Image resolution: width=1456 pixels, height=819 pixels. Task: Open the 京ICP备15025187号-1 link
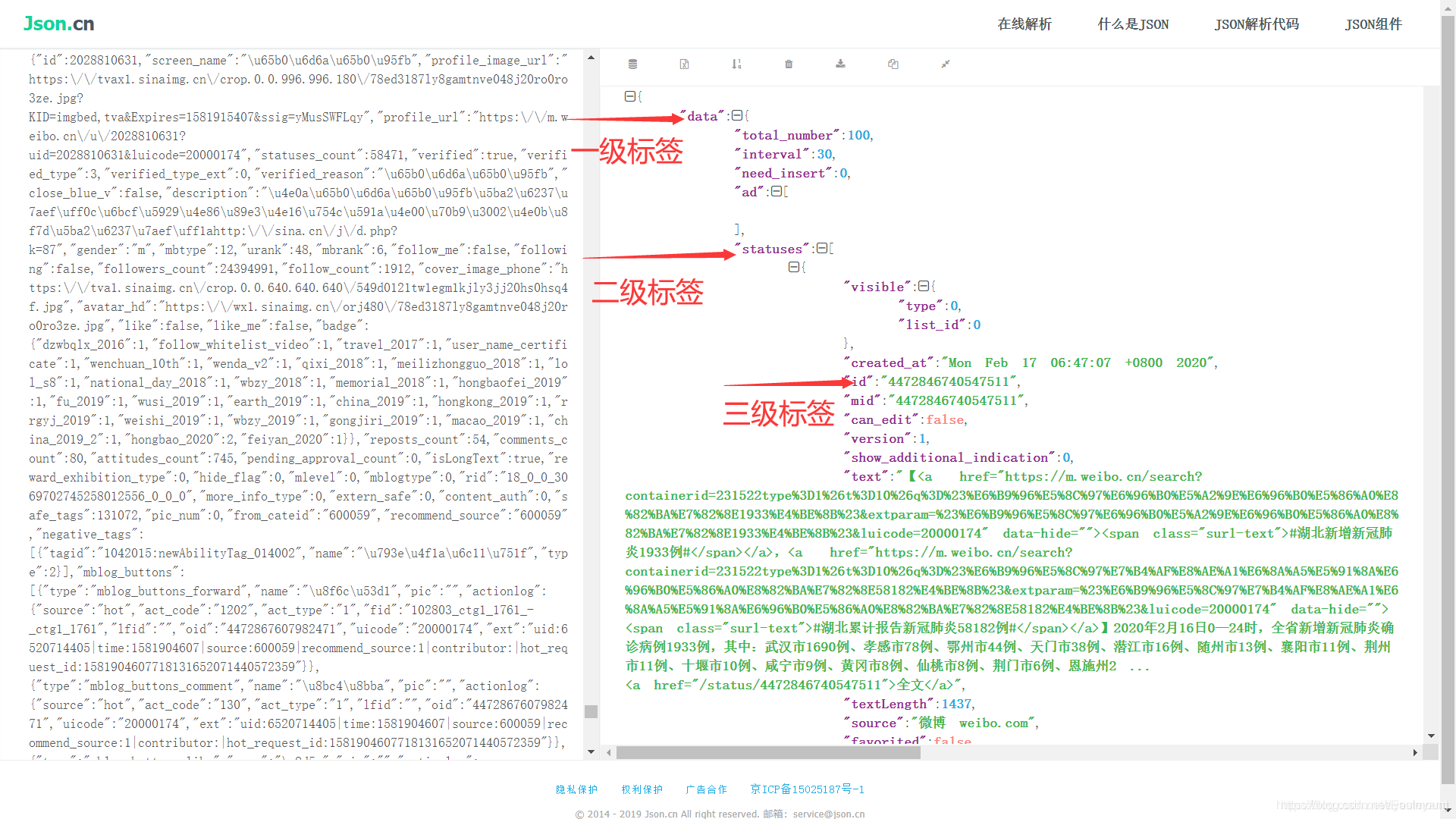[x=807, y=789]
